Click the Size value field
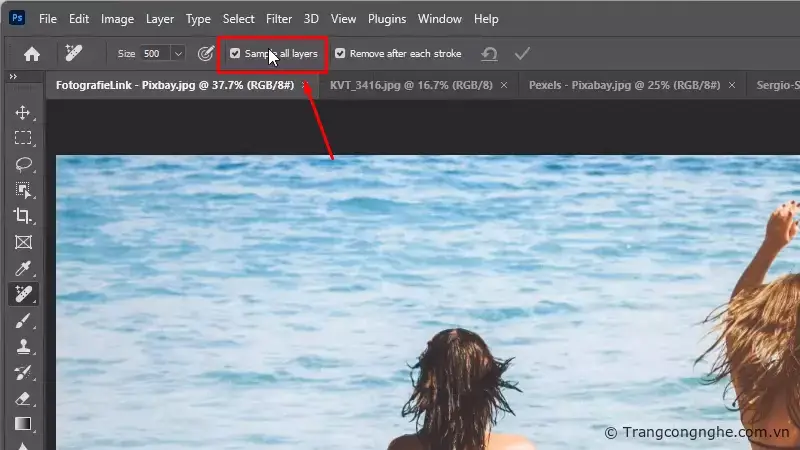Viewport: 800px width, 450px height. click(x=155, y=54)
